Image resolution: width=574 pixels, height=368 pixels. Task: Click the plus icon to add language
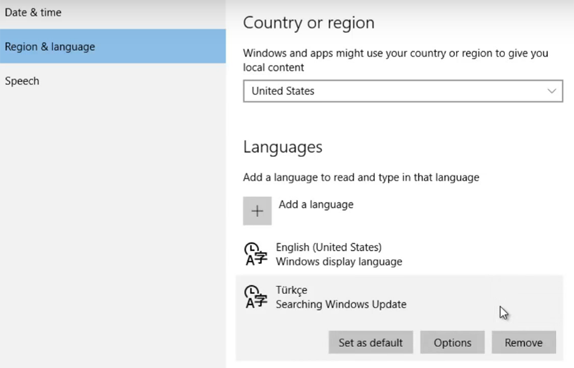(257, 211)
